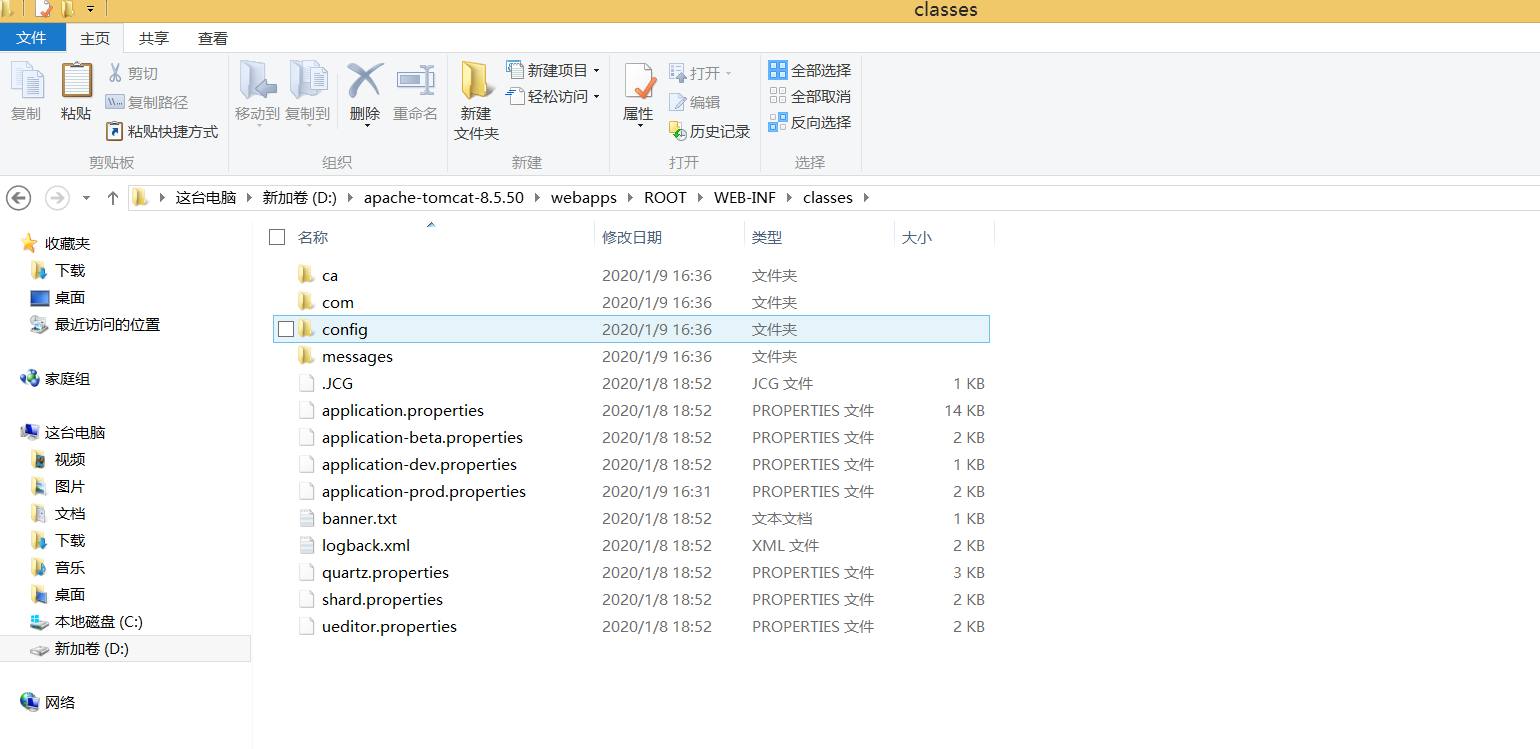Select Copy path (复制路径) in ribbon
The height and width of the screenshot is (749, 1540).
pos(147,102)
